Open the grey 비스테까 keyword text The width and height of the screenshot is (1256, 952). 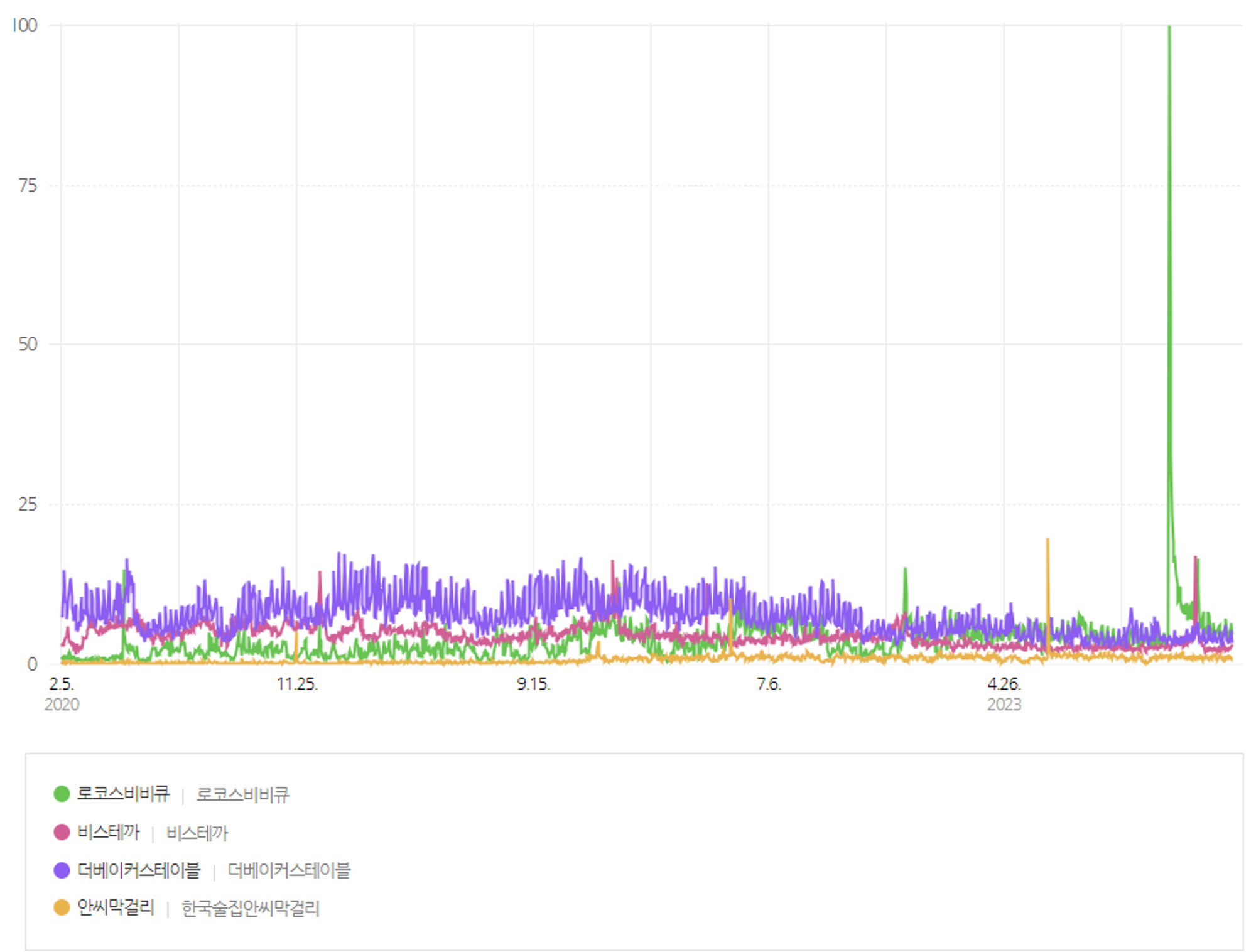point(197,833)
